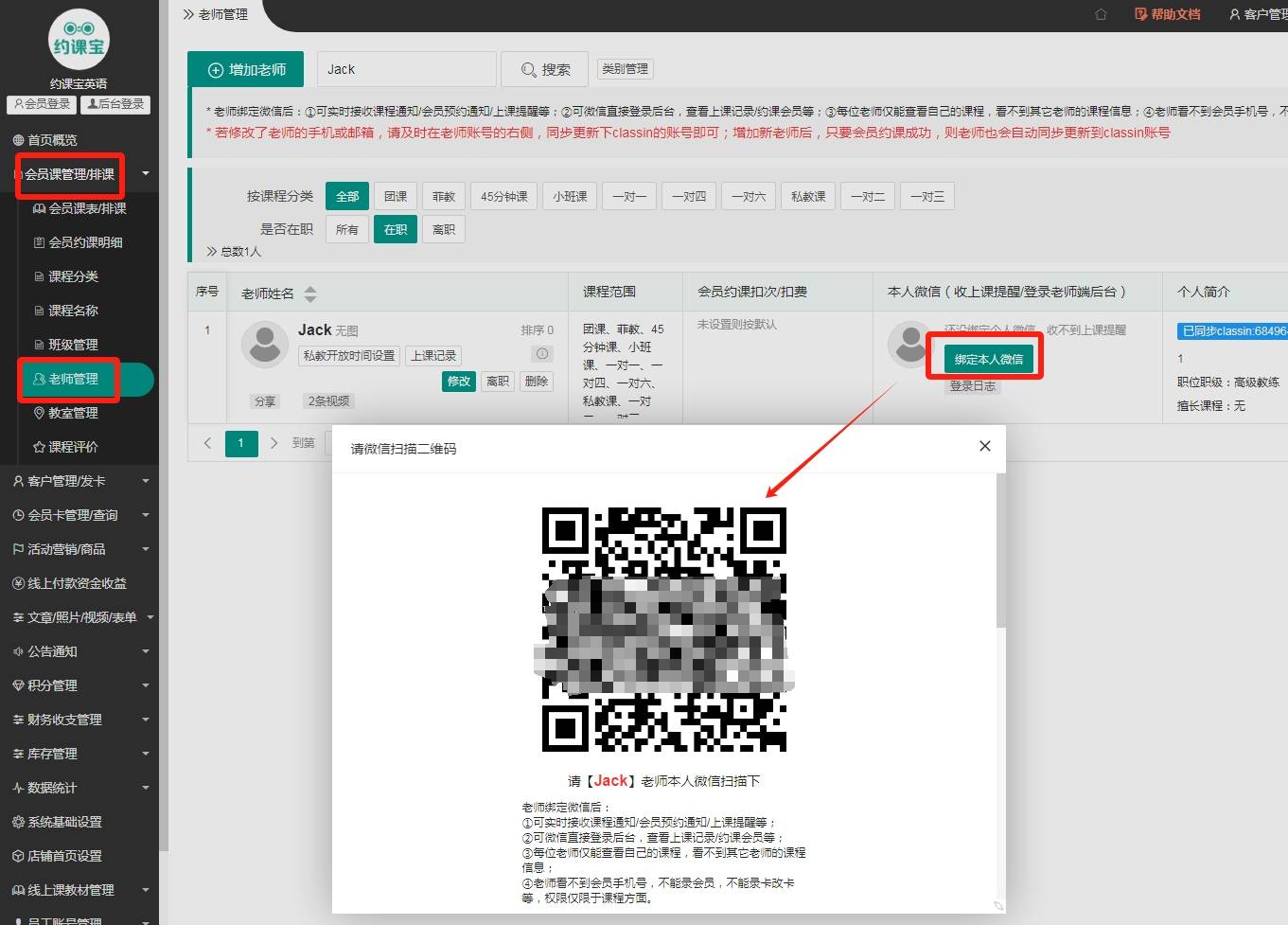Show 在职 active teachers
1288x925 pixels.
click(396, 229)
